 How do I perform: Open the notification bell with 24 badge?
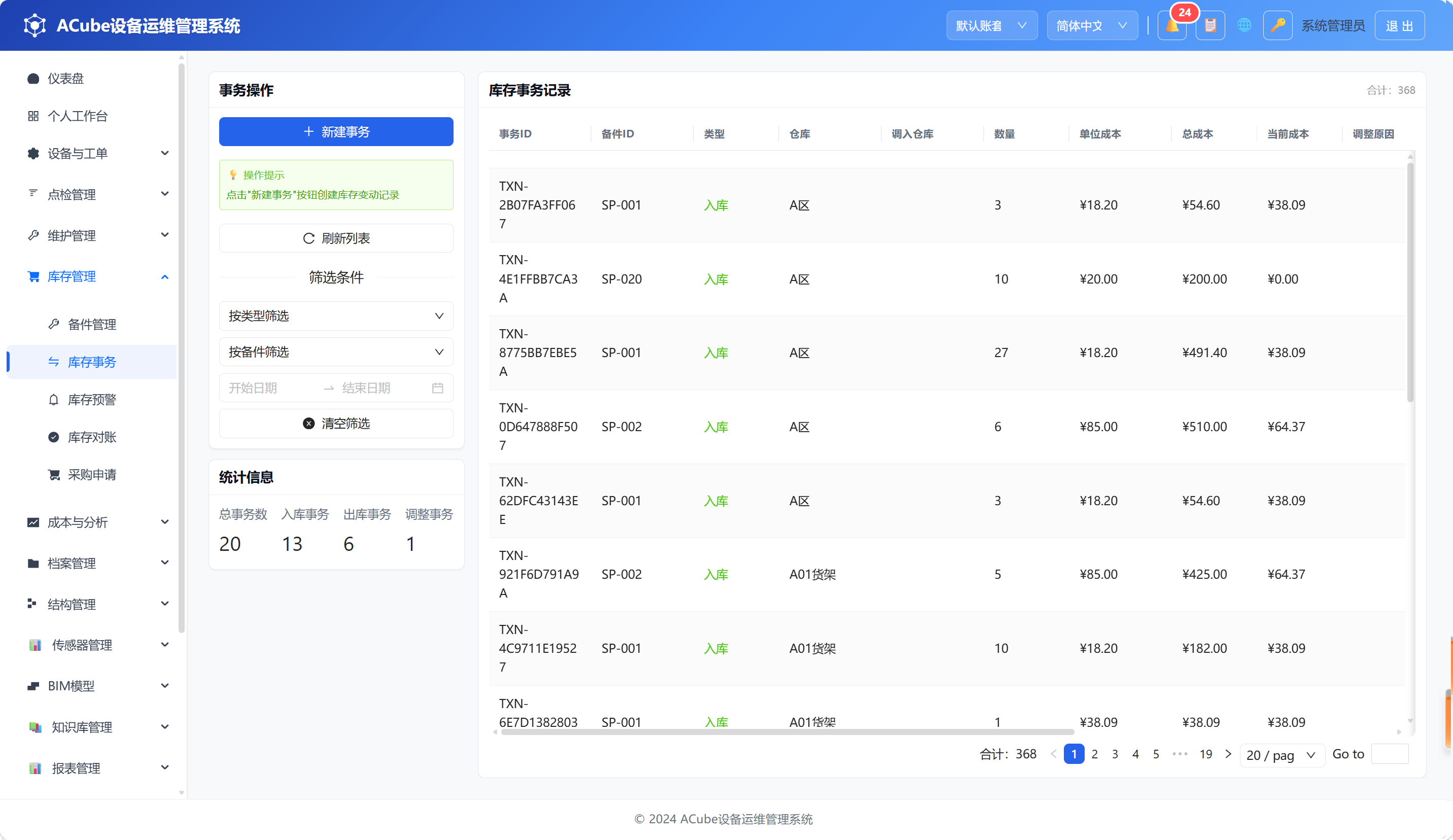[x=1171, y=25]
